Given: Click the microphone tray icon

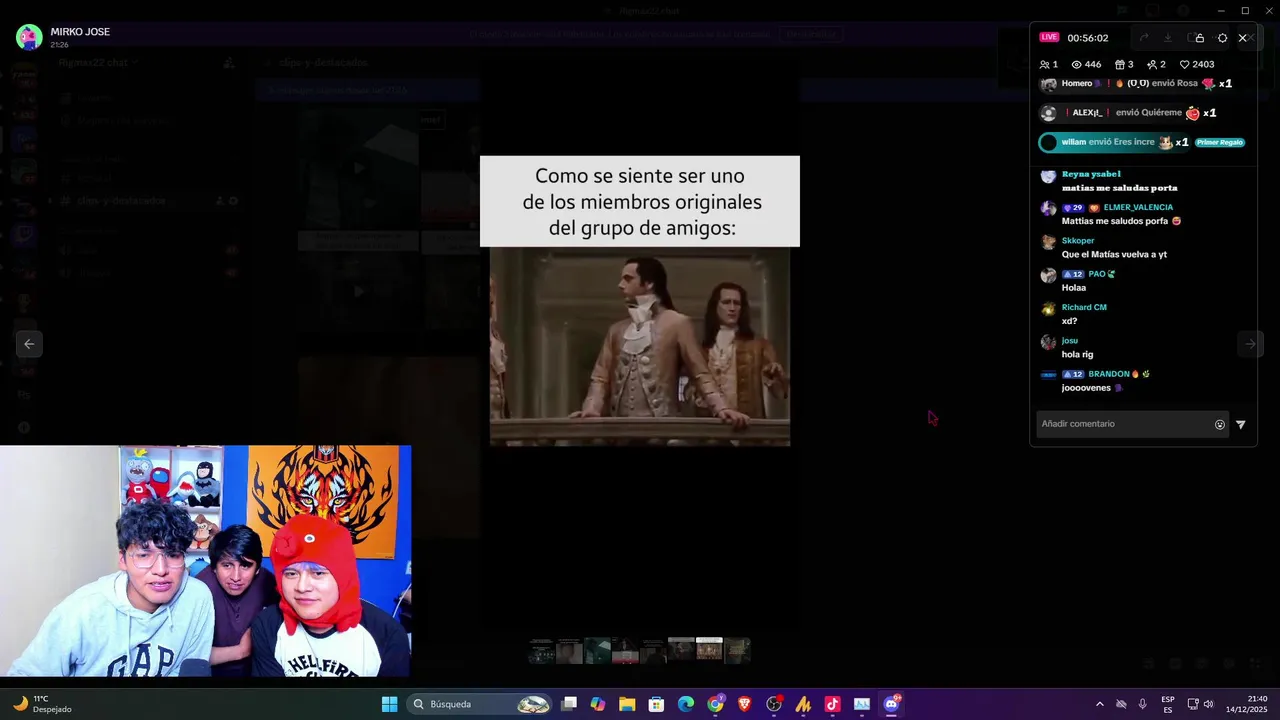Looking at the screenshot, I should [1142, 704].
